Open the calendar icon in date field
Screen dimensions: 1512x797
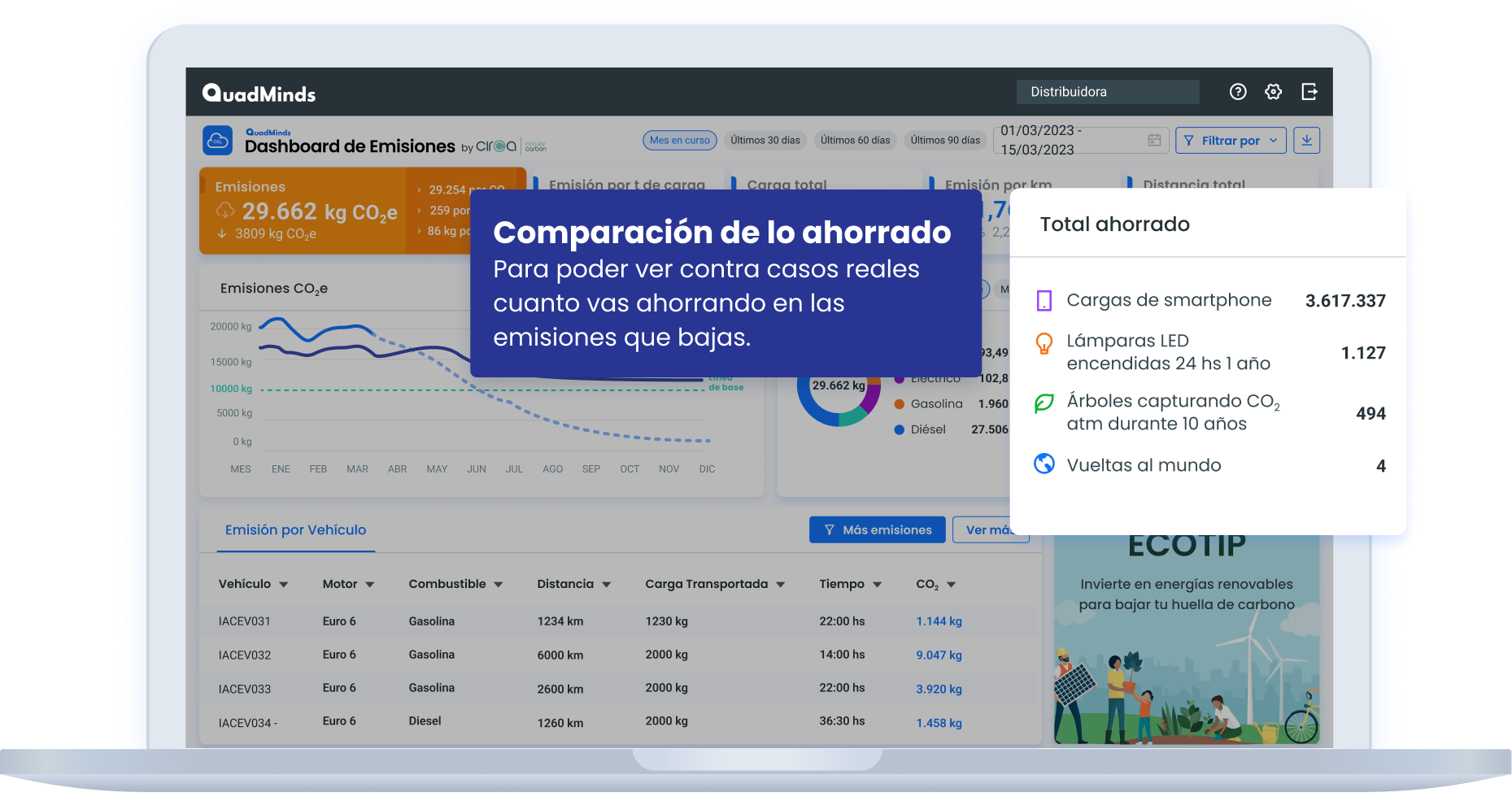1154,140
